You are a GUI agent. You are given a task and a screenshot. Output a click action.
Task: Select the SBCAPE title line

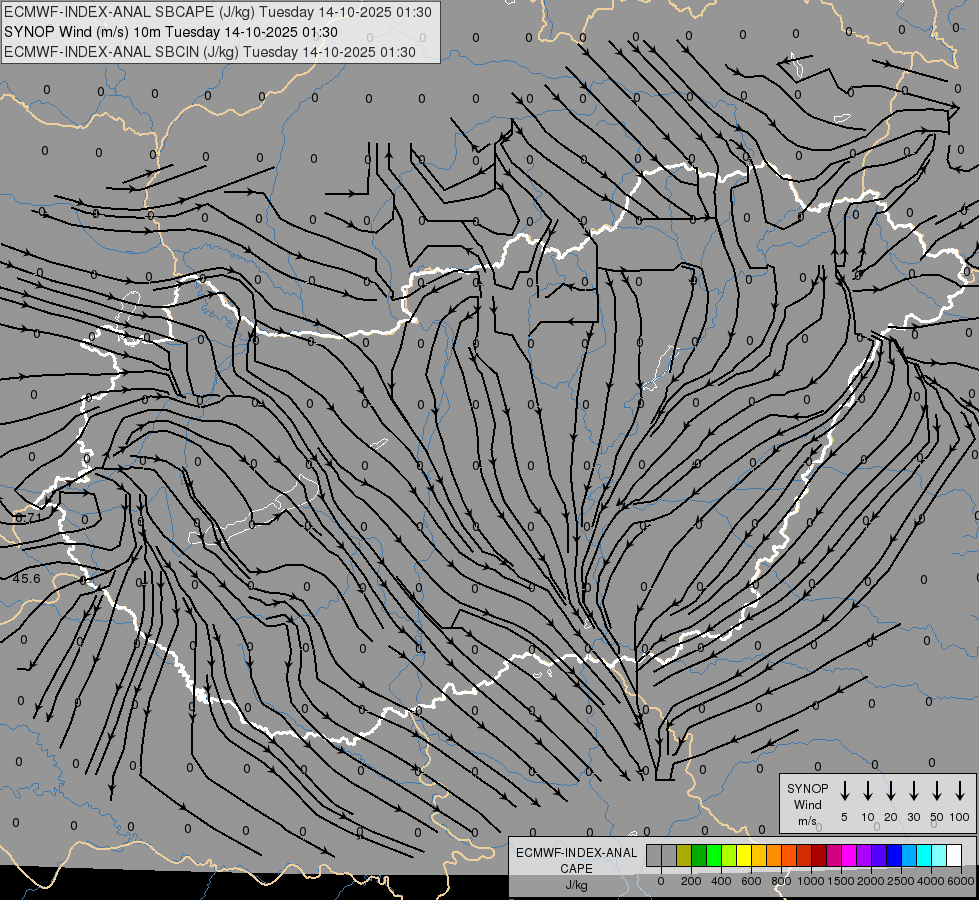218,12
